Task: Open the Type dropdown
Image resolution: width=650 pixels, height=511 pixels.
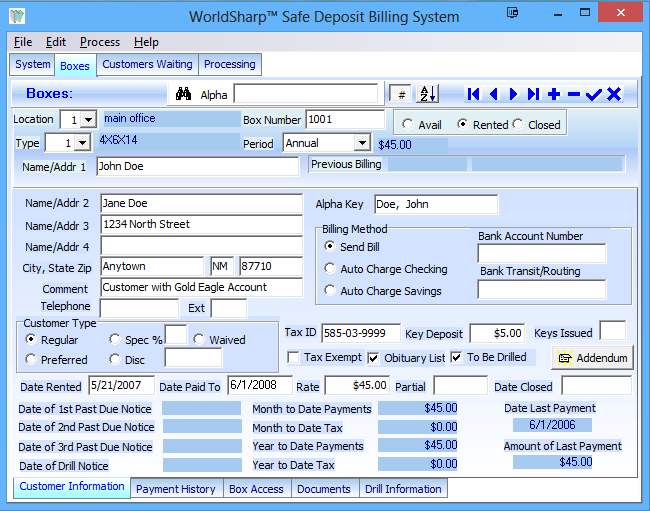Action: click(82, 144)
